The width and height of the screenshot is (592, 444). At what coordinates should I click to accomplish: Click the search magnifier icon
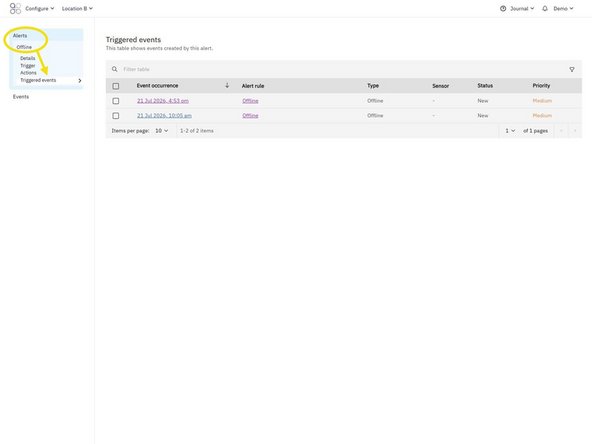coord(114,69)
